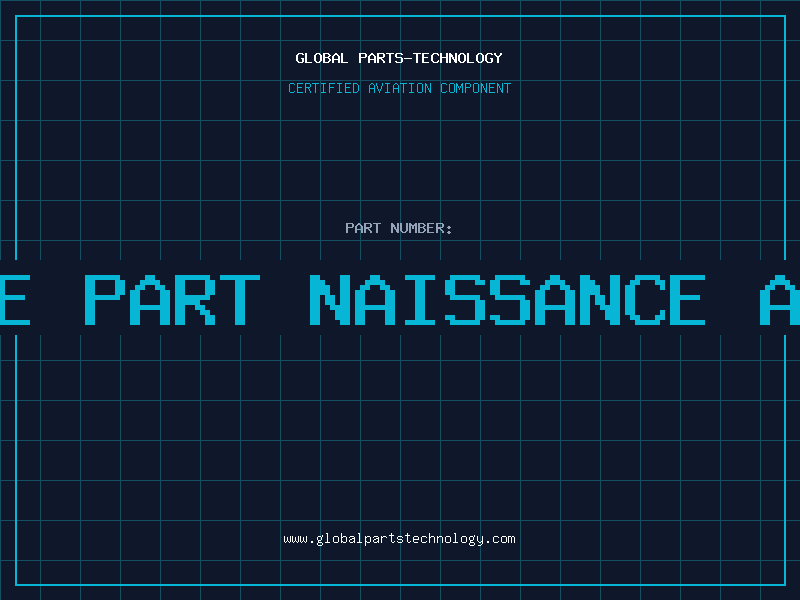Click the word AVIATION in subtitle
The height and width of the screenshot is (600, 800).
pyautogui.click(x=400, y=88)
